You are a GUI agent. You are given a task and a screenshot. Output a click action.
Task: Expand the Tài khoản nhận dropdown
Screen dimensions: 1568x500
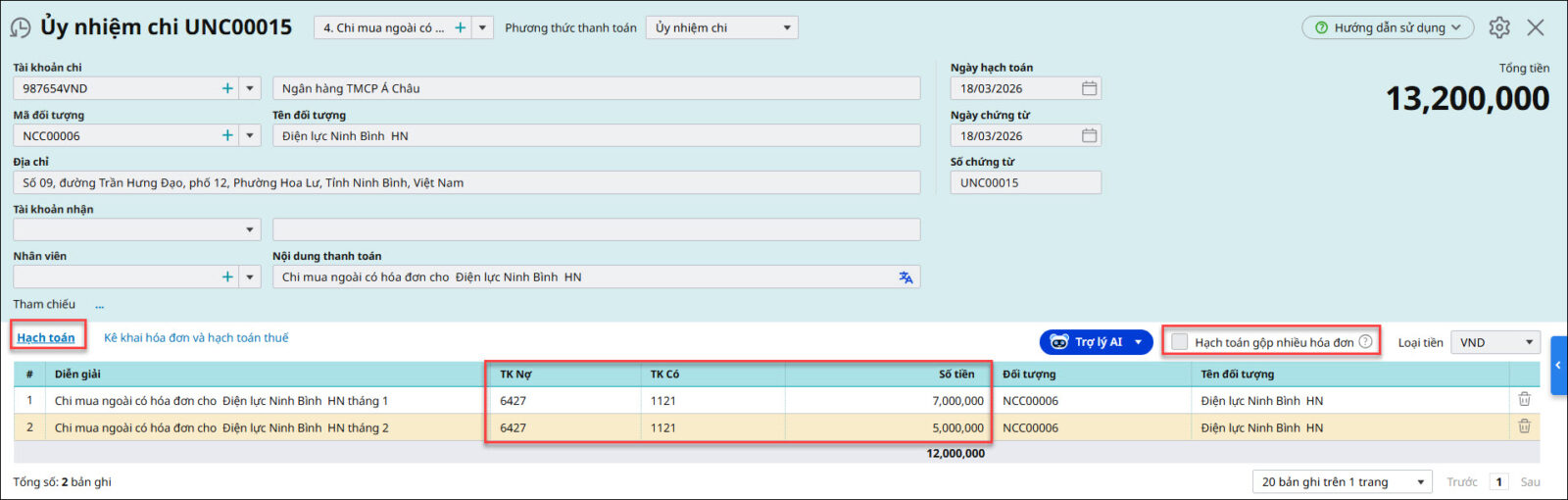pos(250,229)
